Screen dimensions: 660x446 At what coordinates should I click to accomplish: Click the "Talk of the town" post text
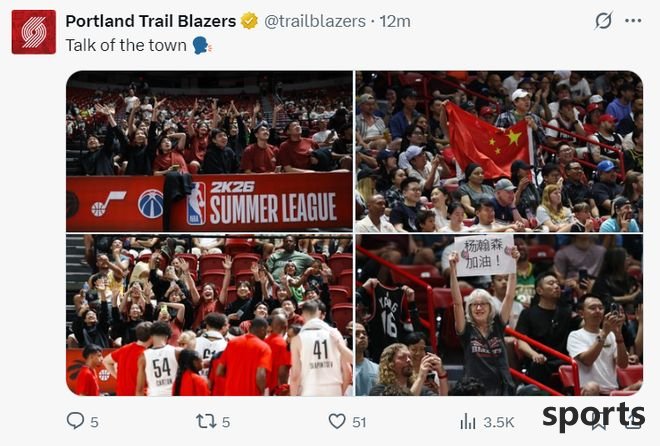pos(126,45)
